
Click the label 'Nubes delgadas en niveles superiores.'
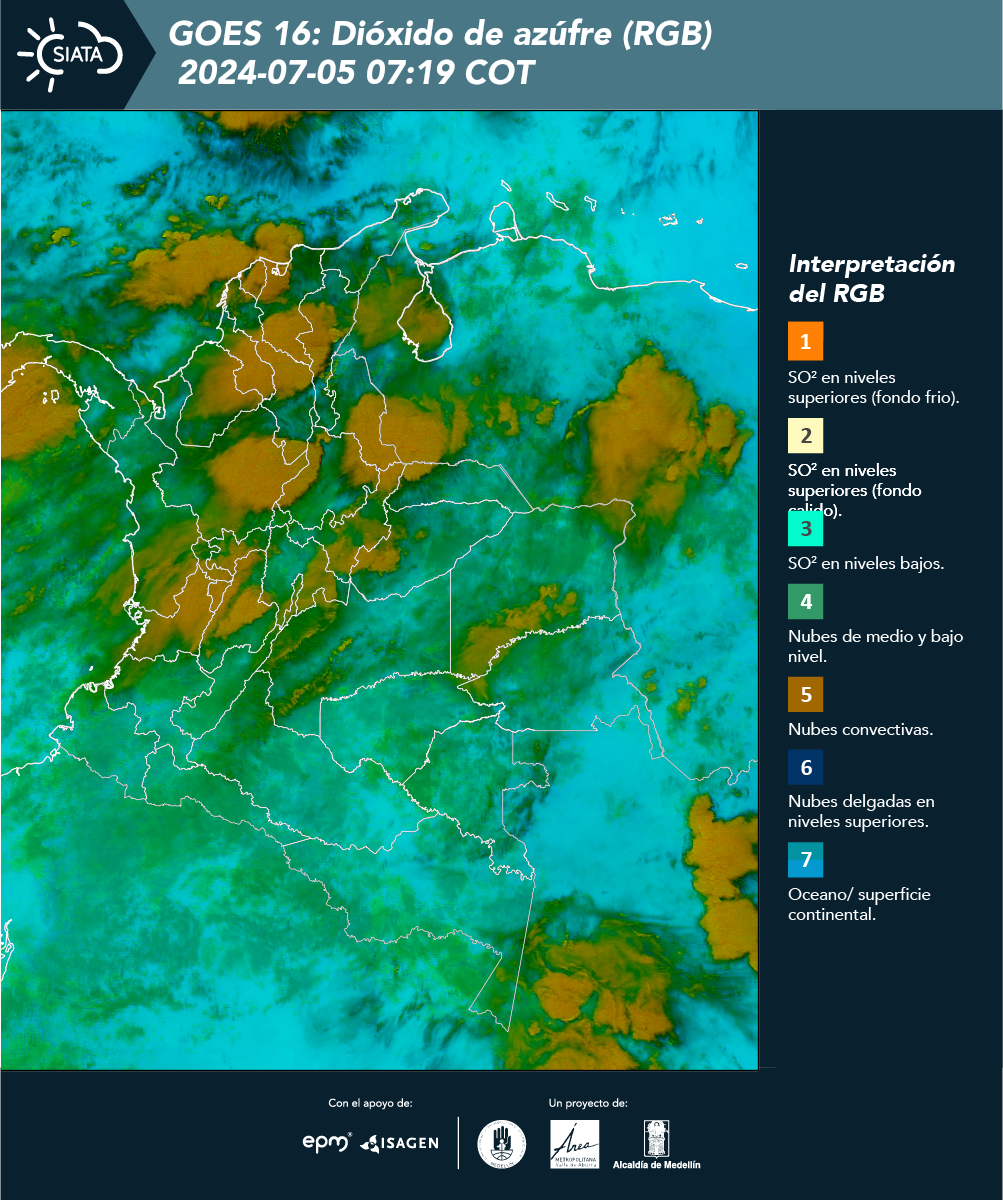click(861, 812)
